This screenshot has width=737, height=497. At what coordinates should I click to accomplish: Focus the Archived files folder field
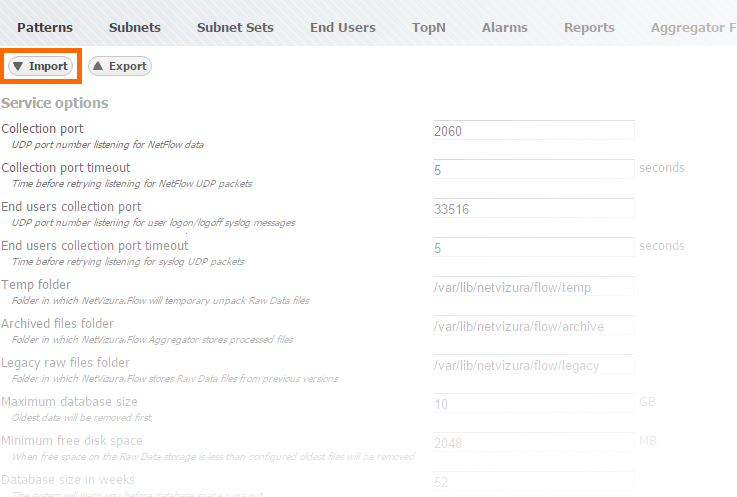(x=533, y=325)
